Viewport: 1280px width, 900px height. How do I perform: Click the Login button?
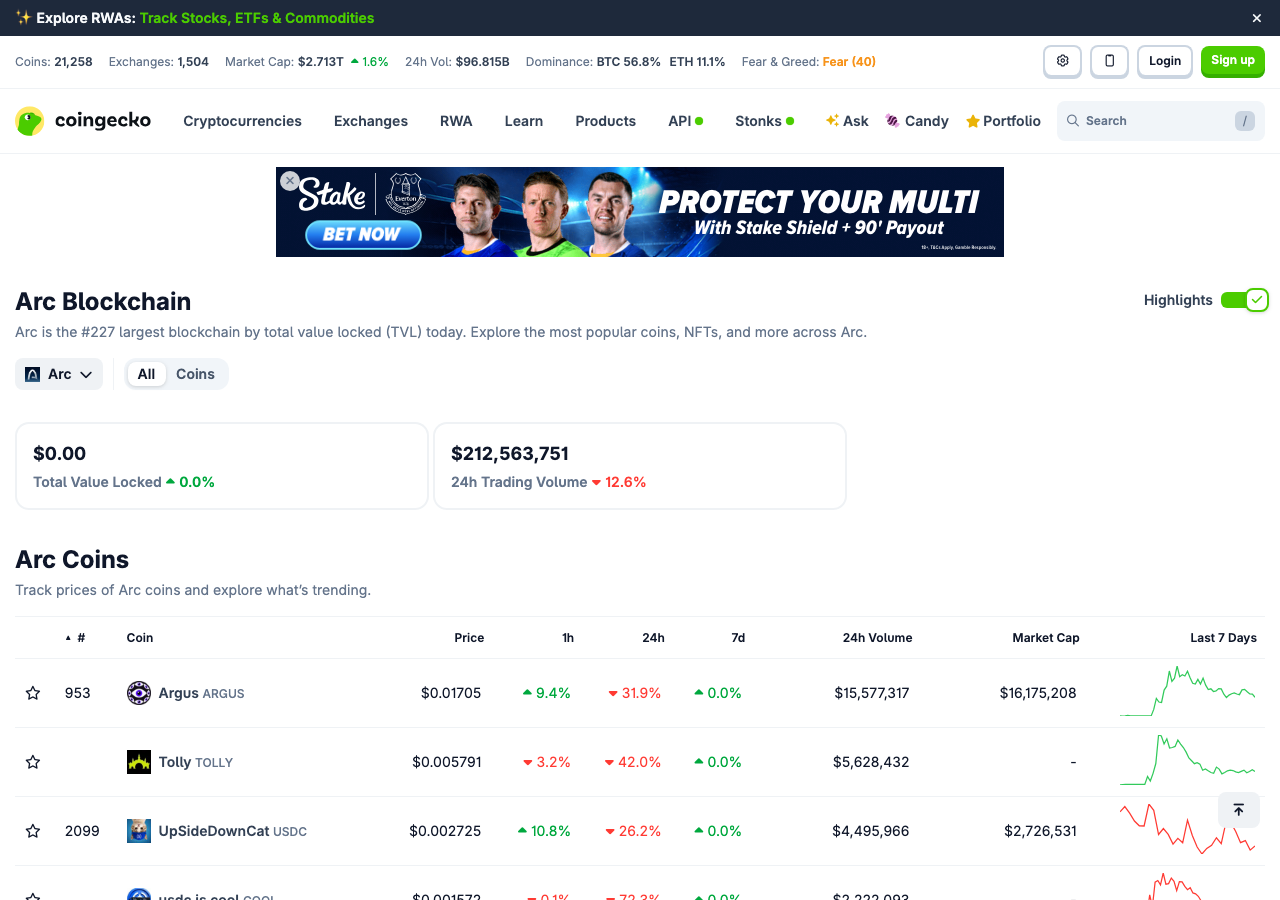pos(1165,61)
